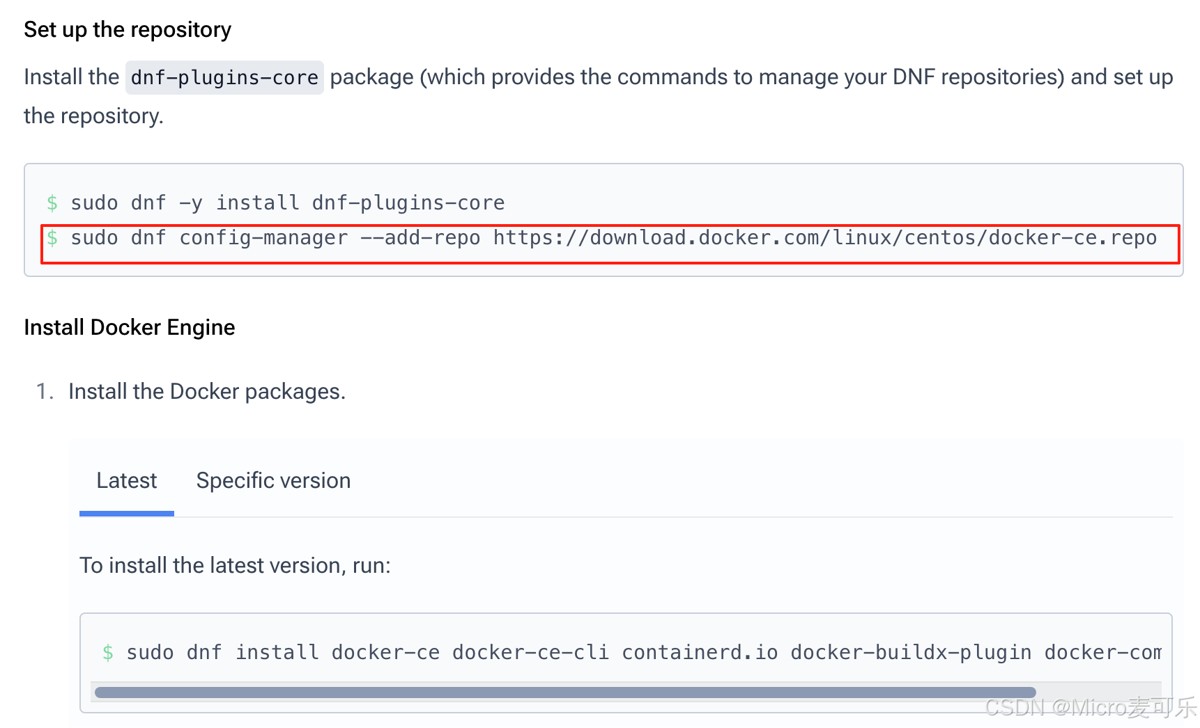Click the dollar prompt before "dnf -y install"
1200x728 pixels.
click(52, 203)
